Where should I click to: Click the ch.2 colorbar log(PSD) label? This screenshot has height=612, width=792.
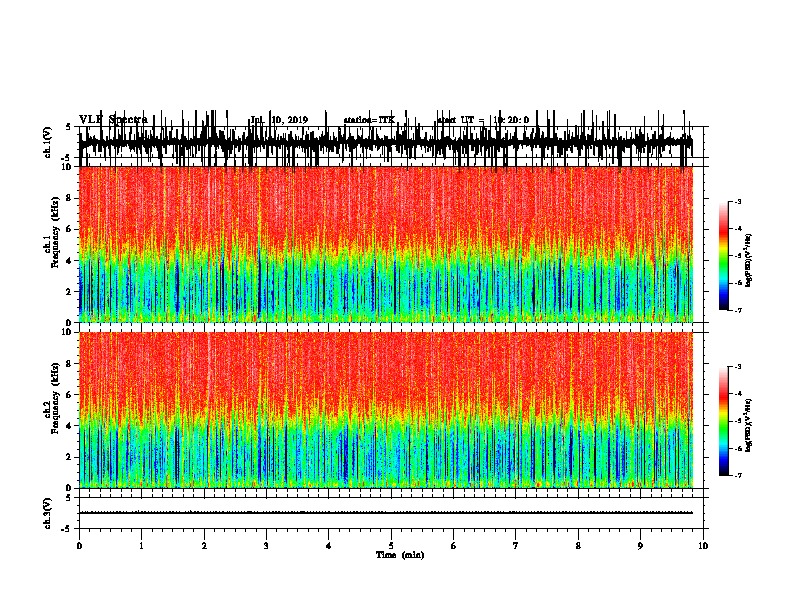(749, 425)
